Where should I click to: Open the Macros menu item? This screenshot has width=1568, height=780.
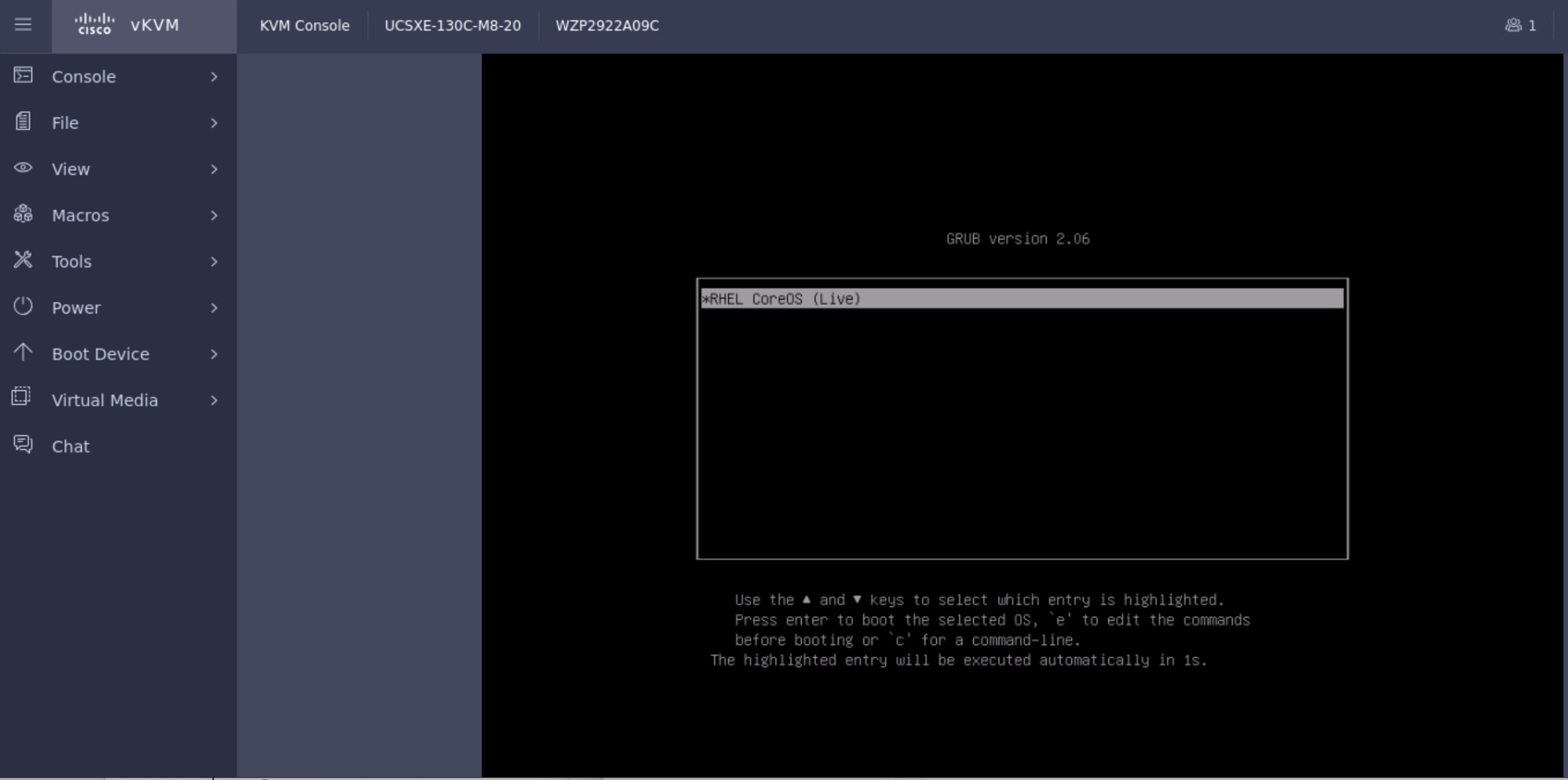118,216
